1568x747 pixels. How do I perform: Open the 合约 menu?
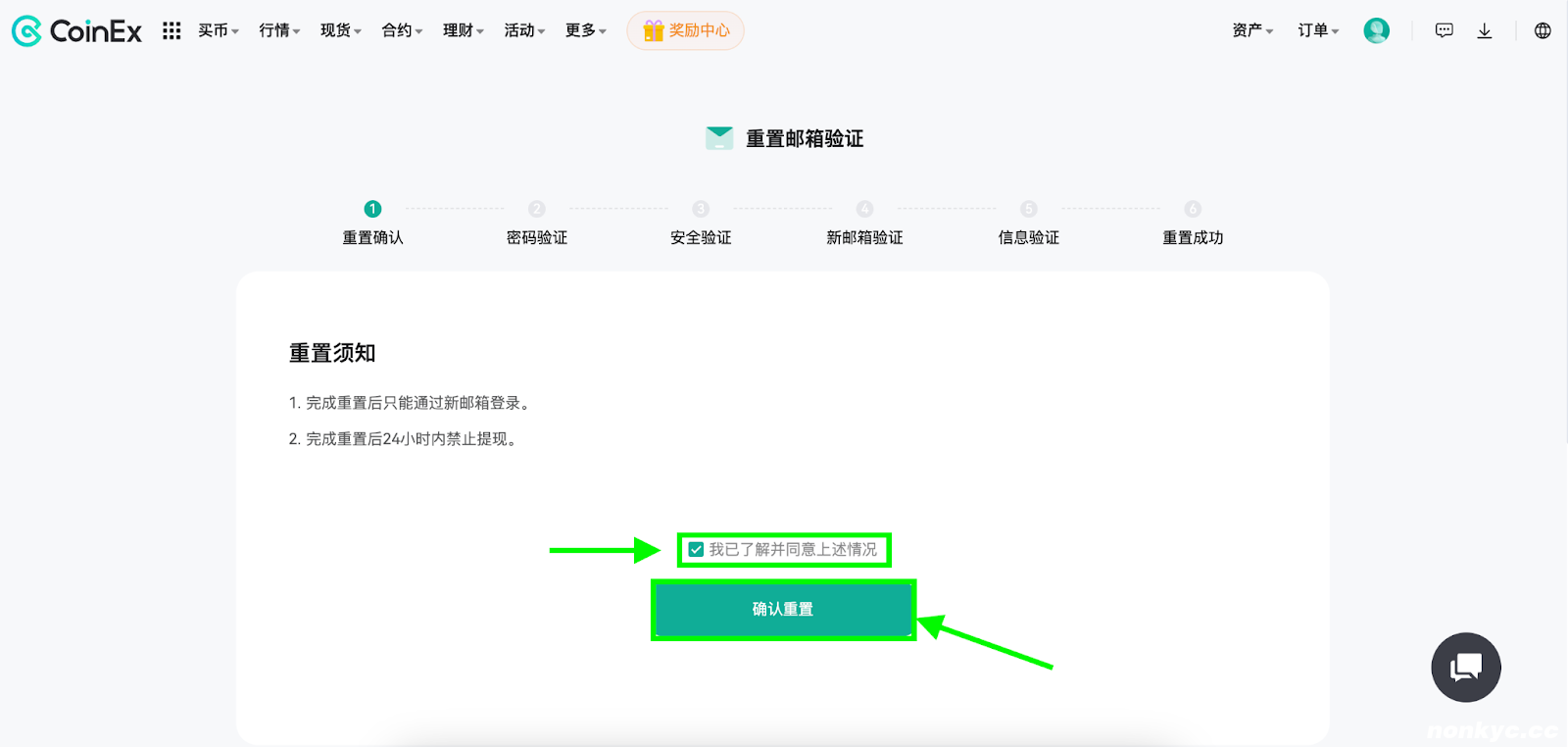[402, 31]
